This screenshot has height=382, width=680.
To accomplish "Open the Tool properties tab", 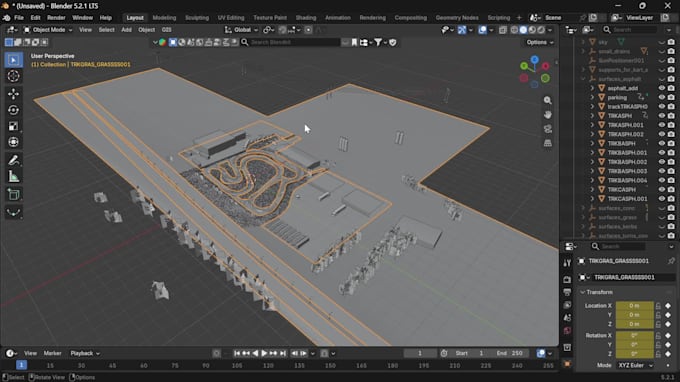I will (x=567, y=263).
